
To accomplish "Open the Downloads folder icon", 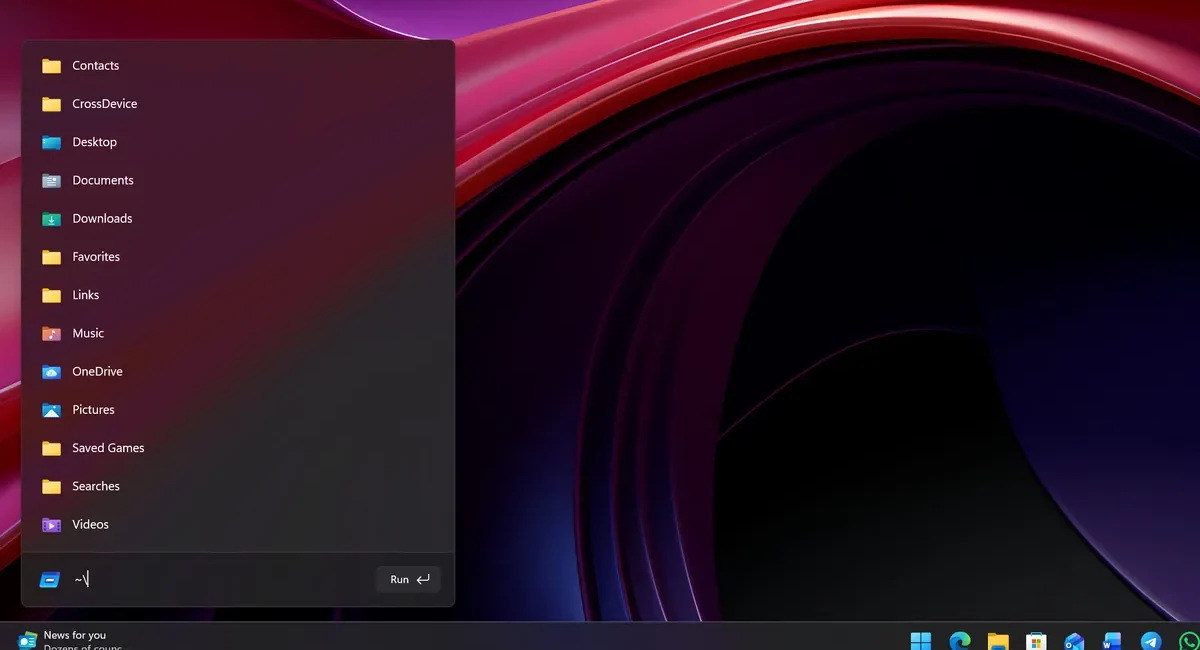I will tap(52, 219).
